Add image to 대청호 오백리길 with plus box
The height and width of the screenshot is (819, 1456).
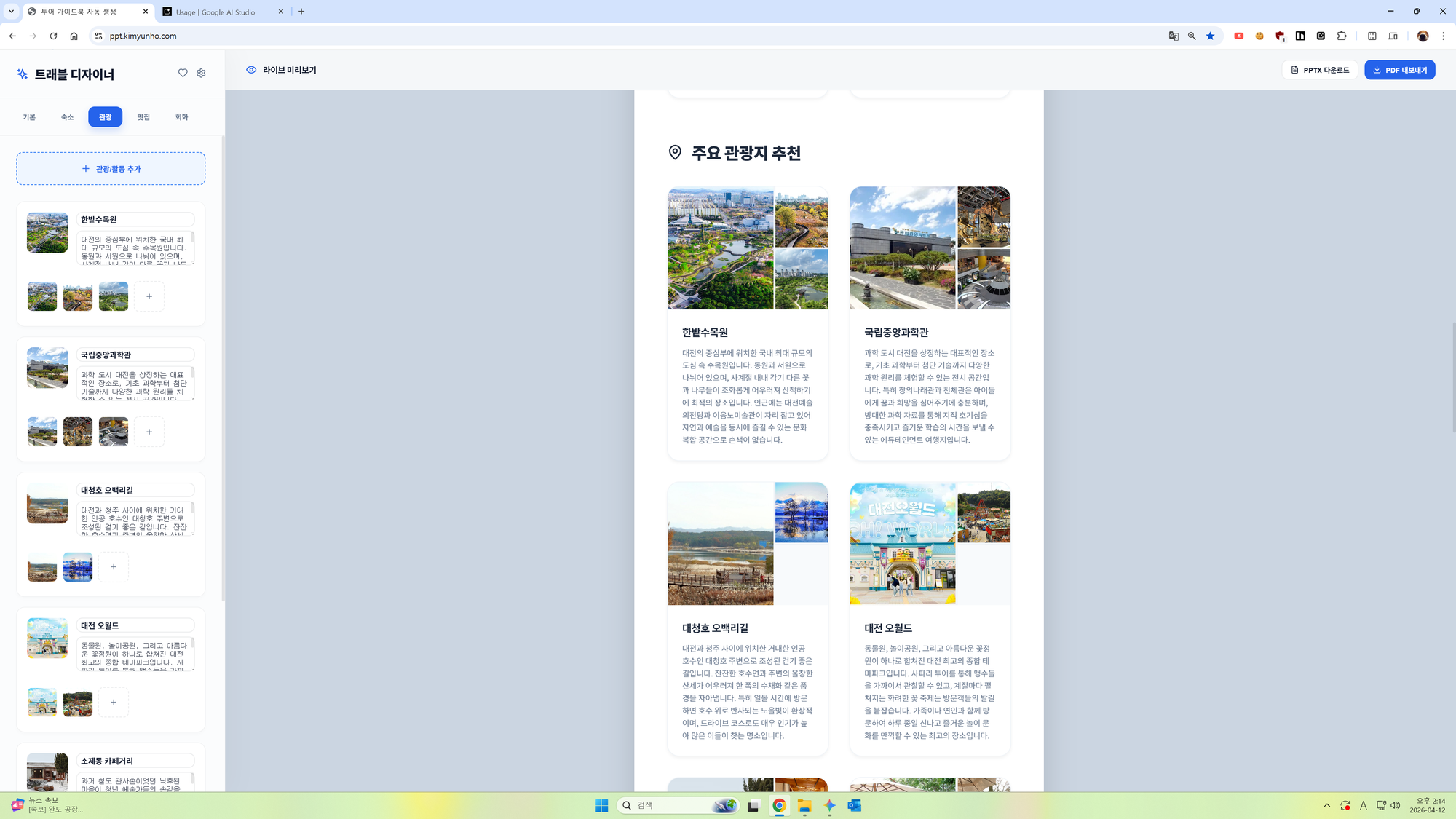[x=114, y=567]
